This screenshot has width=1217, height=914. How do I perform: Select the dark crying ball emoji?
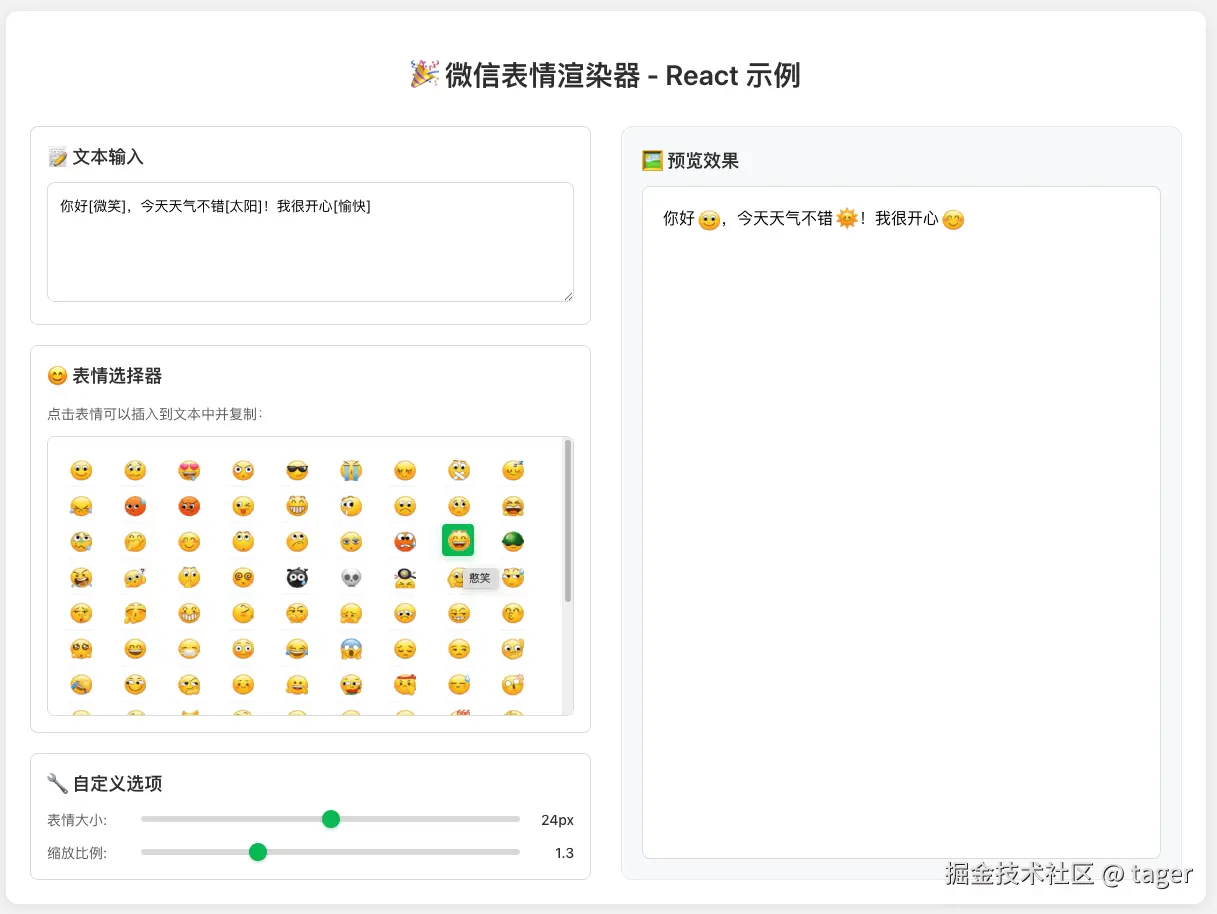click(297, 578)
